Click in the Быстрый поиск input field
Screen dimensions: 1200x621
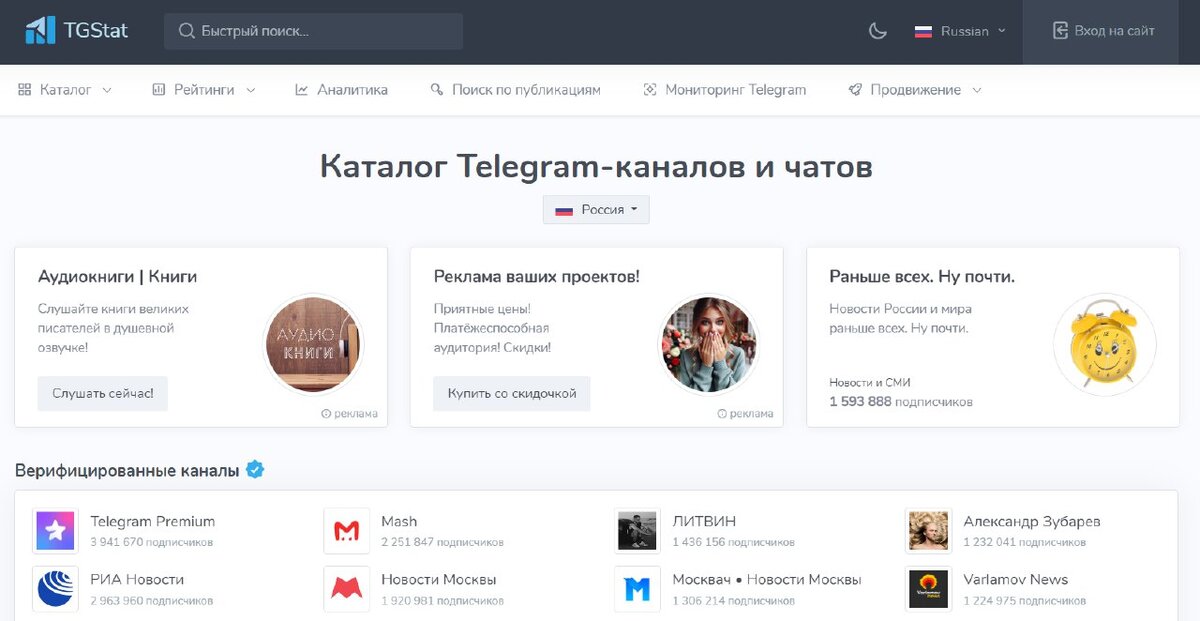tap(313, 31)
